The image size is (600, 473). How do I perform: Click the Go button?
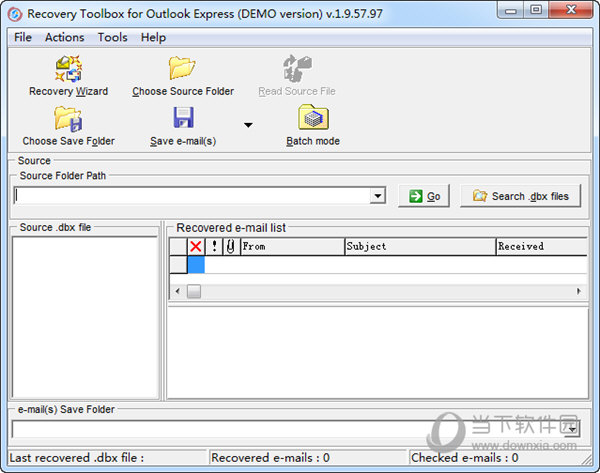point(424,196)
